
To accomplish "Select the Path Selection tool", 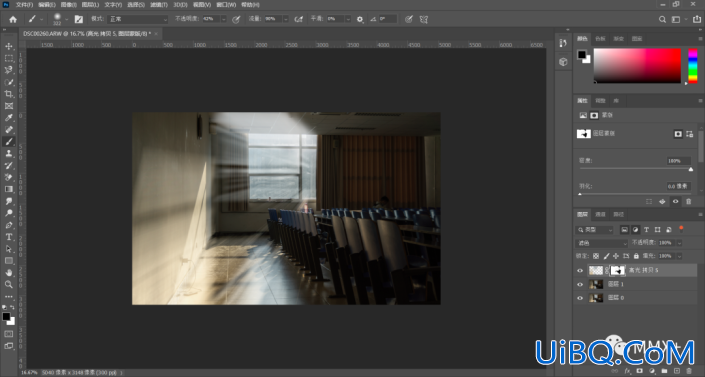I will (x=9, y=249).
